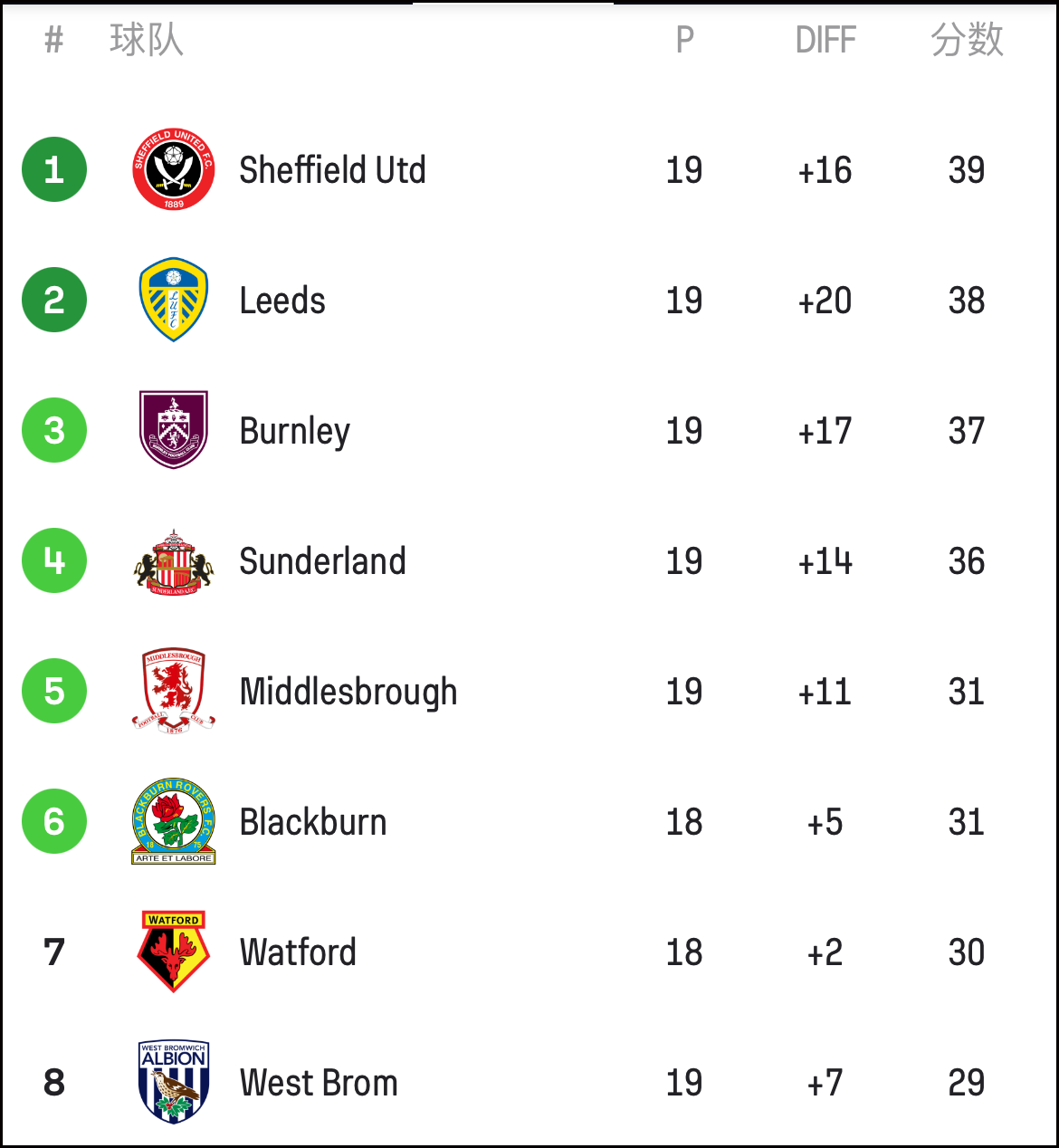Open the Leeds team name link
Image resolution: width=1059 pixels, height=1148 pixels.
(282, 301)
